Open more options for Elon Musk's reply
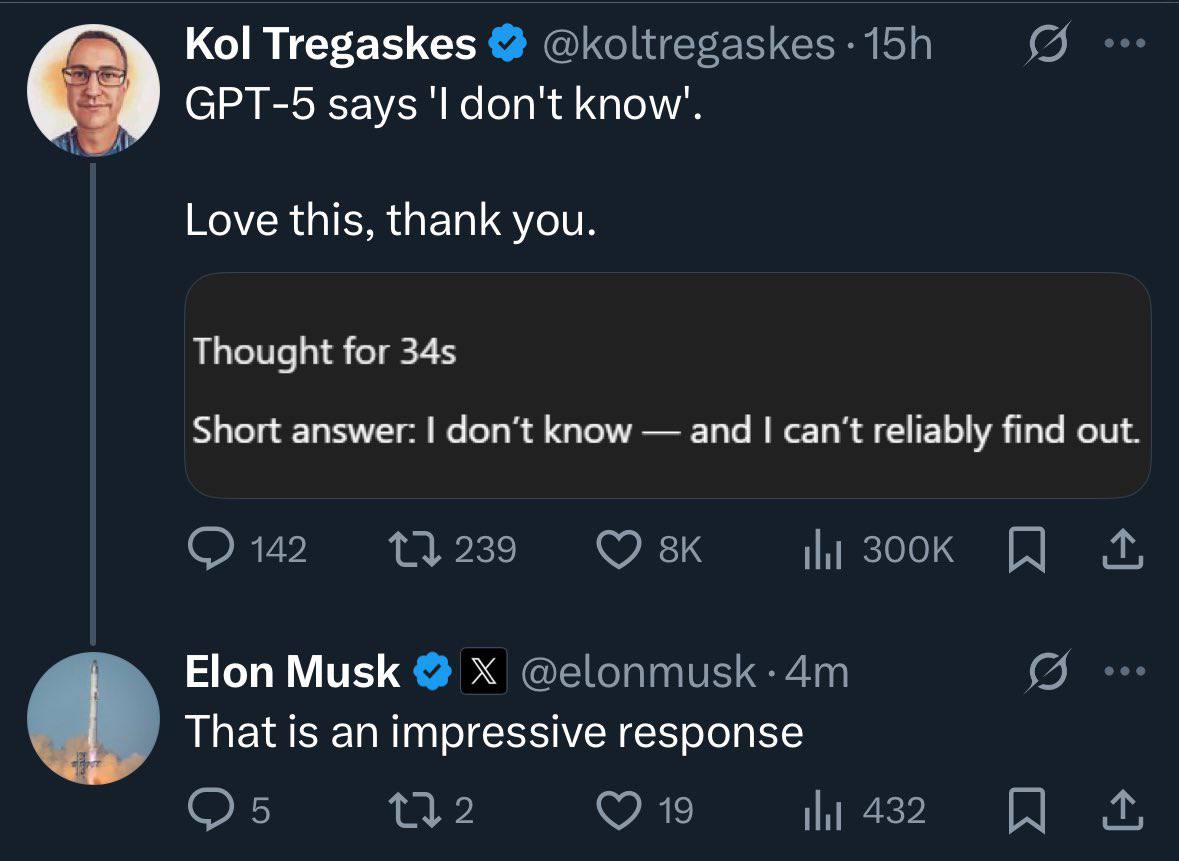This screenshot has width=1179, height=861. pos(1125,671)
